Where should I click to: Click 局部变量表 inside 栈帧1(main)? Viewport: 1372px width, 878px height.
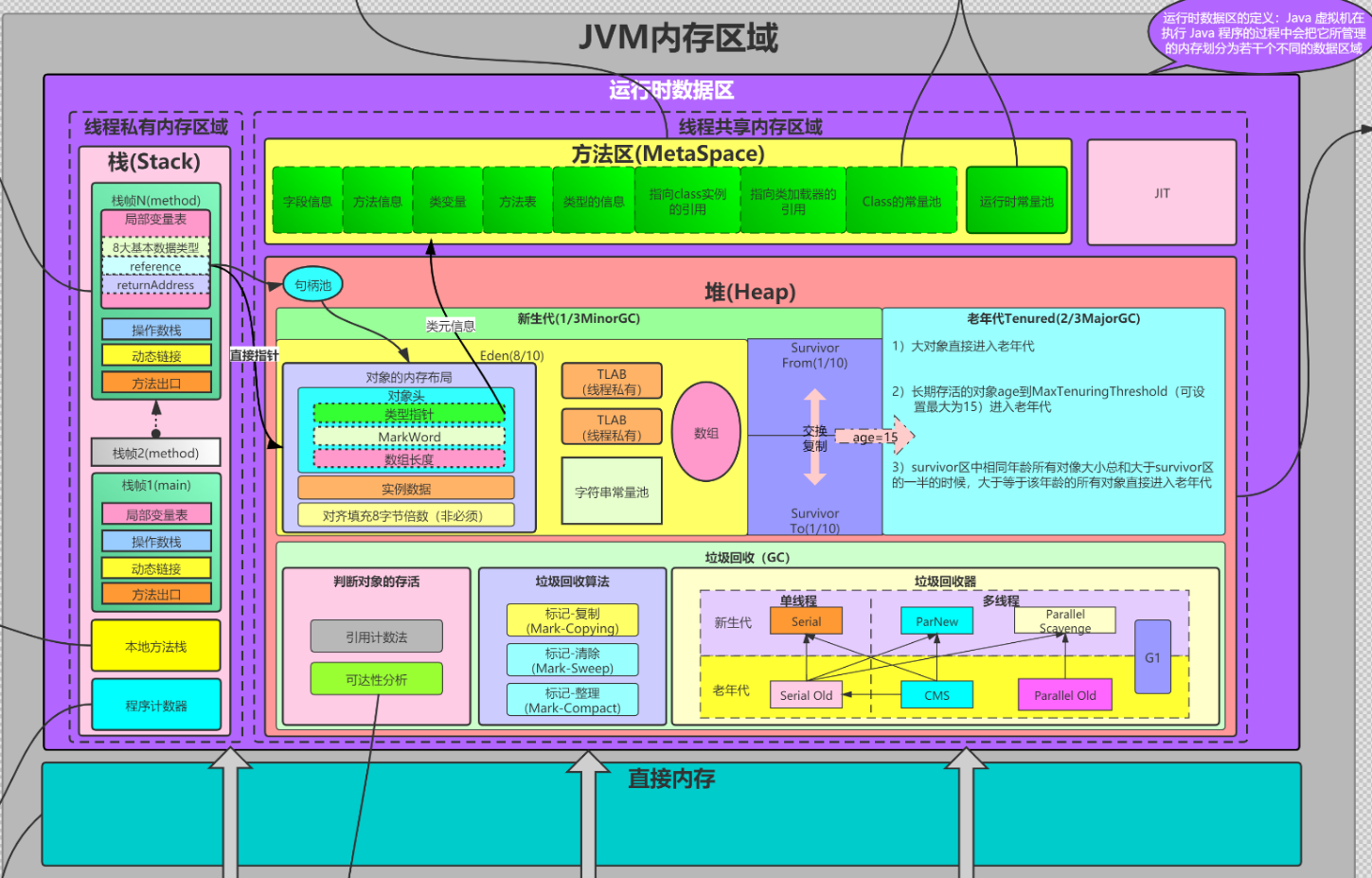156,514
